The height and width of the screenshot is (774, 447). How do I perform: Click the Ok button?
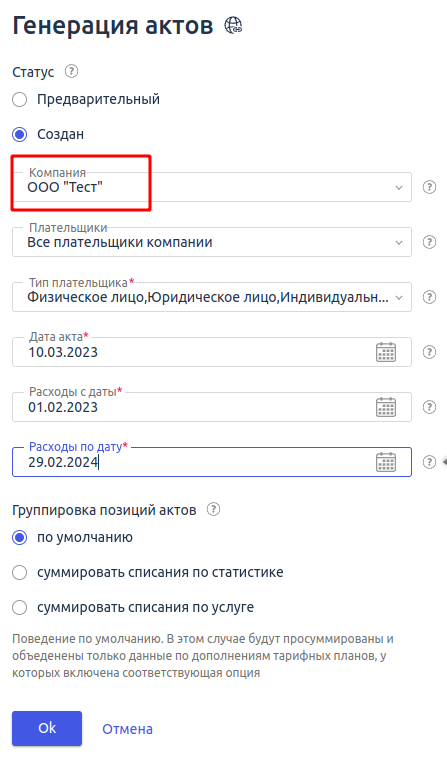(x=47, y=728)
